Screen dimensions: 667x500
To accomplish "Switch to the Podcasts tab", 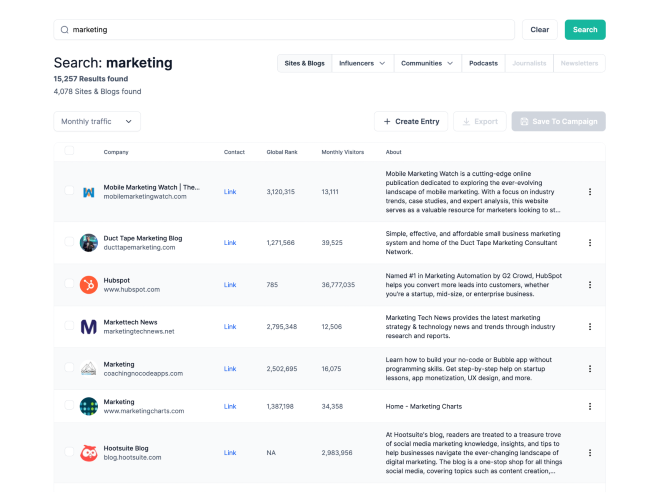I will (483, 63).
